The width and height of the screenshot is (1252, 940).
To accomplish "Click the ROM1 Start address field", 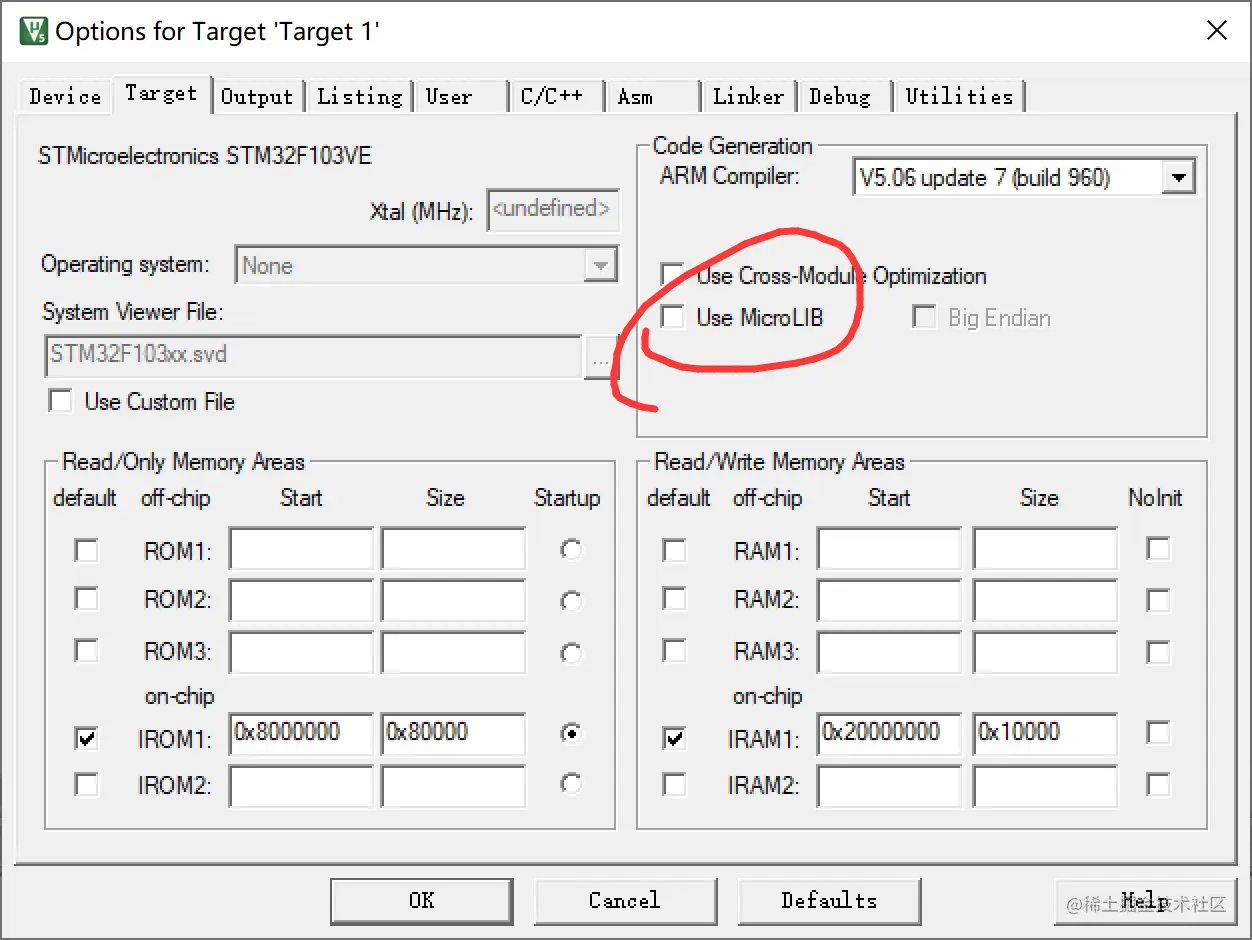I will [301, 550].
